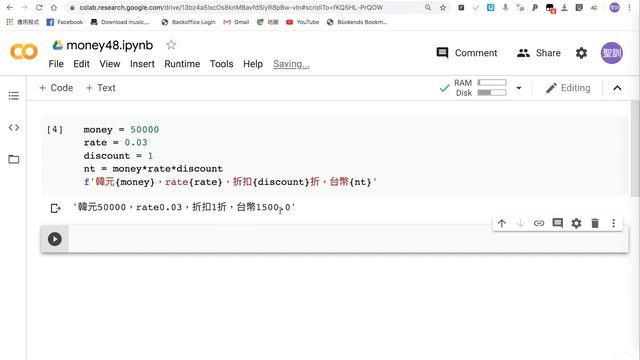
Task: Open the Bookends Bookmarklet bookmark
Action: point(357,22)
